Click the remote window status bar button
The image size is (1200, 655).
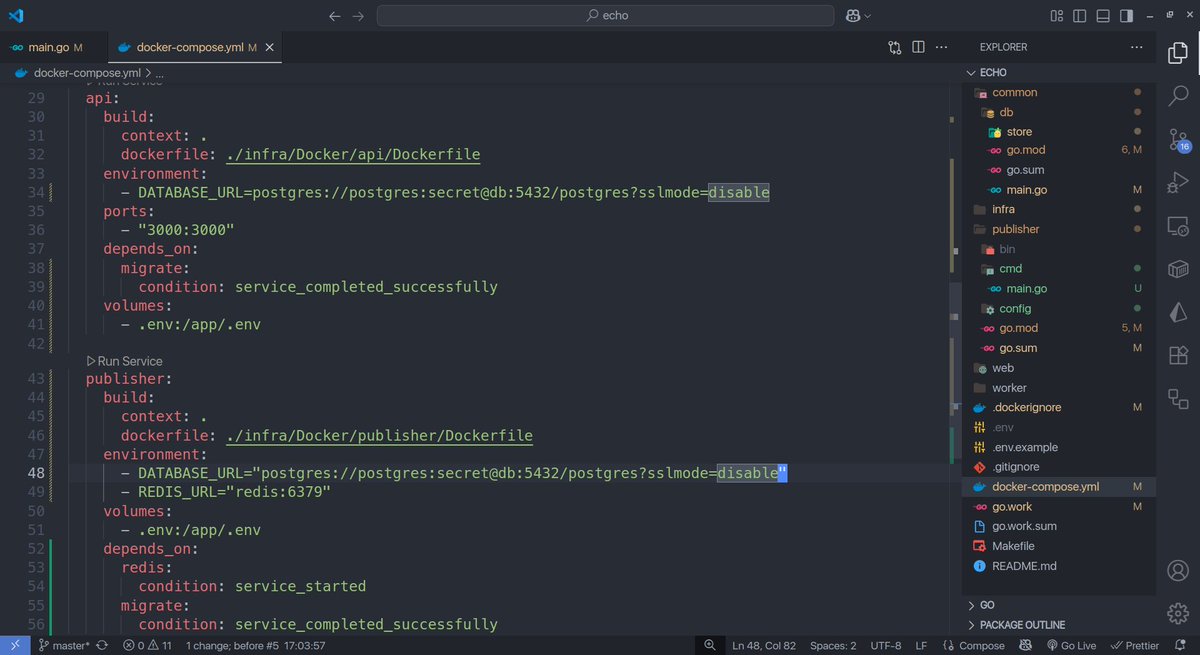(x=15, y=645)
